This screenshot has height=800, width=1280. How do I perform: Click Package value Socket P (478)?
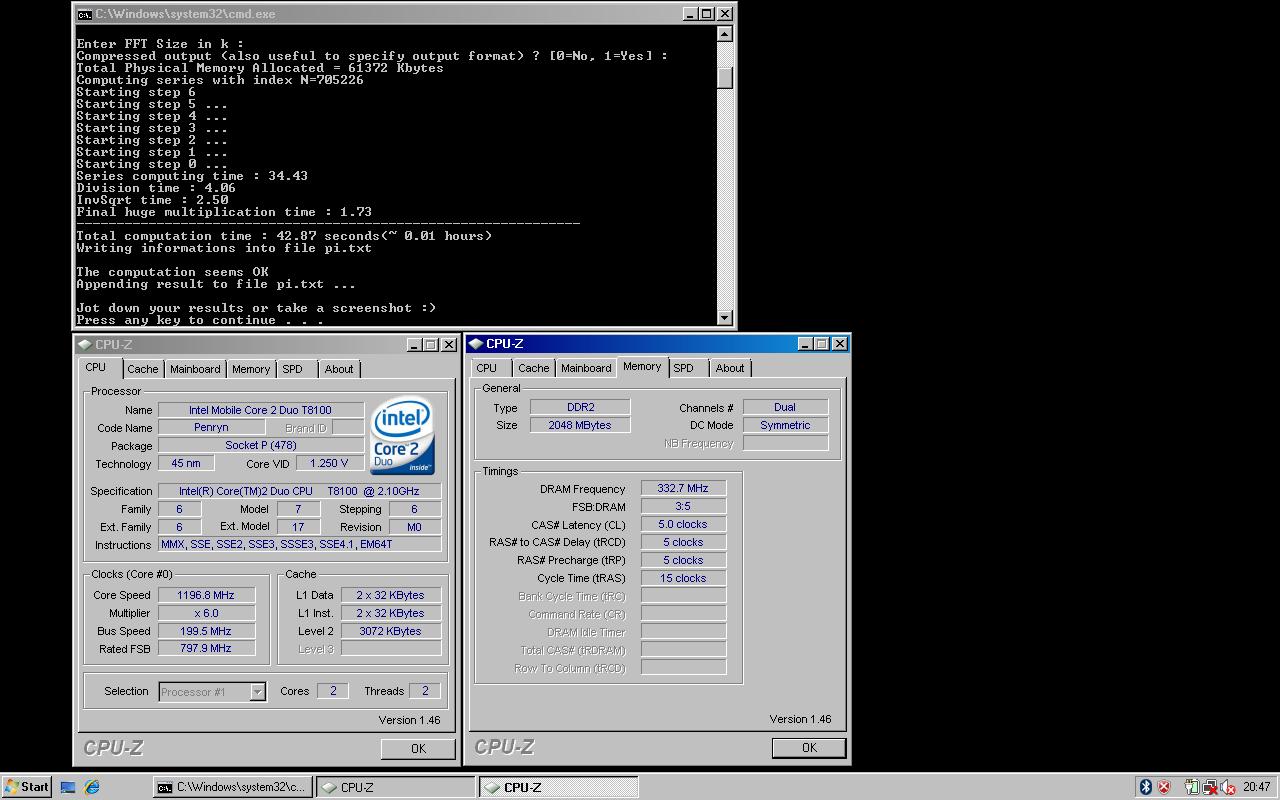[x=260, y=445]
